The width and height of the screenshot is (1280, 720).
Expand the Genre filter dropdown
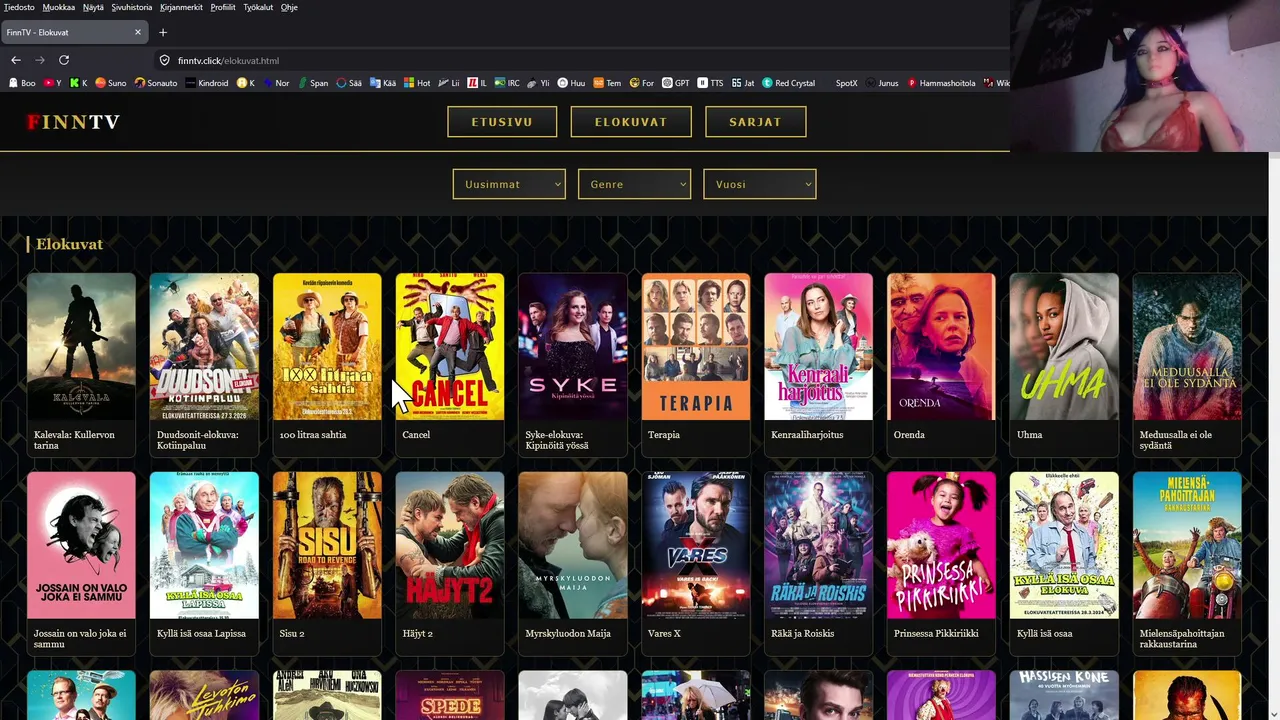634,184
